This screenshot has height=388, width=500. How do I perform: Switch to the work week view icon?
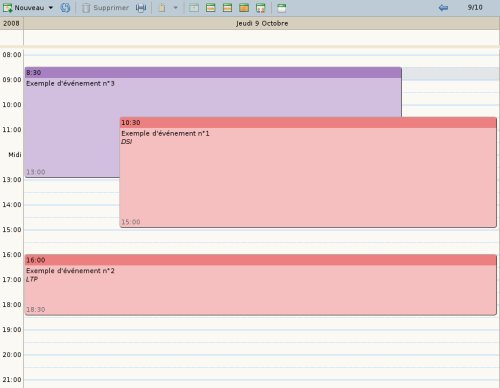211,8
